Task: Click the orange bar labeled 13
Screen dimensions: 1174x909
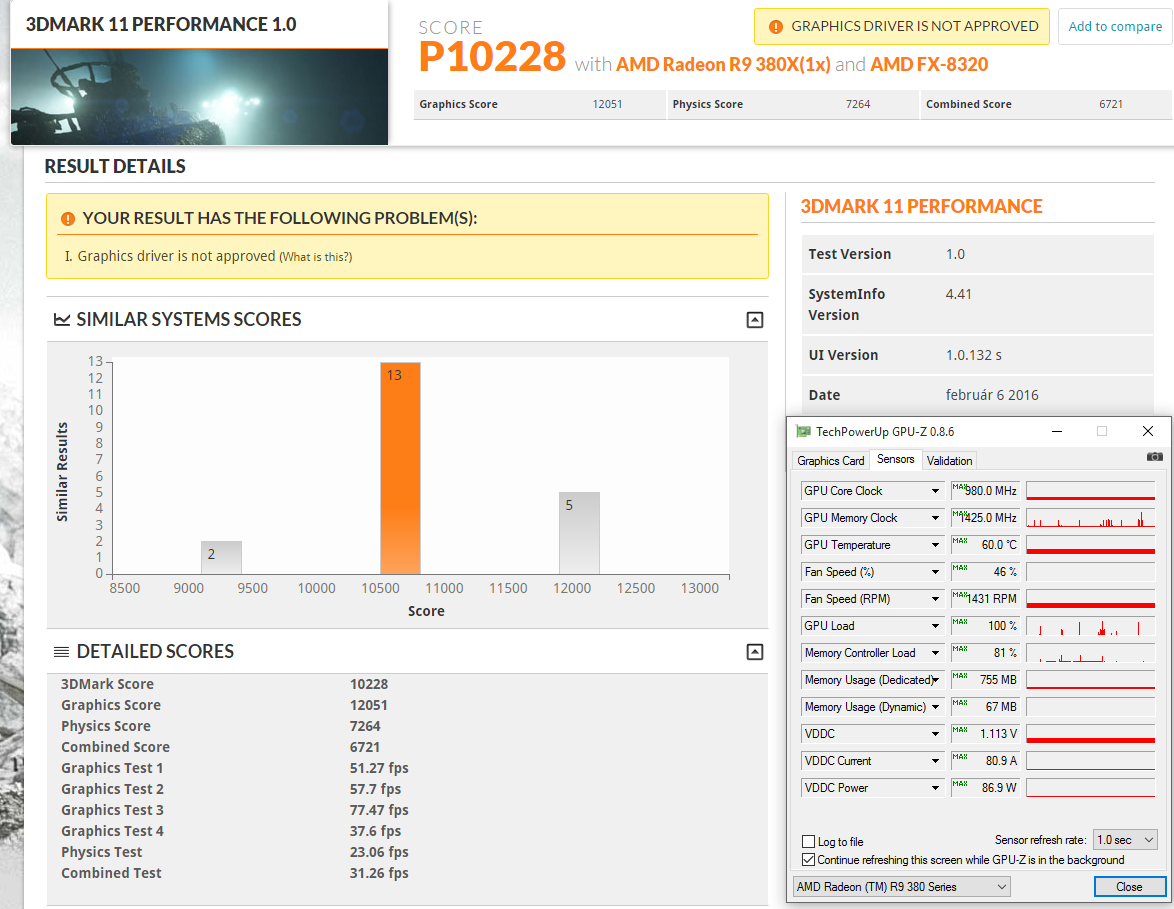Action: pos(401,468)
